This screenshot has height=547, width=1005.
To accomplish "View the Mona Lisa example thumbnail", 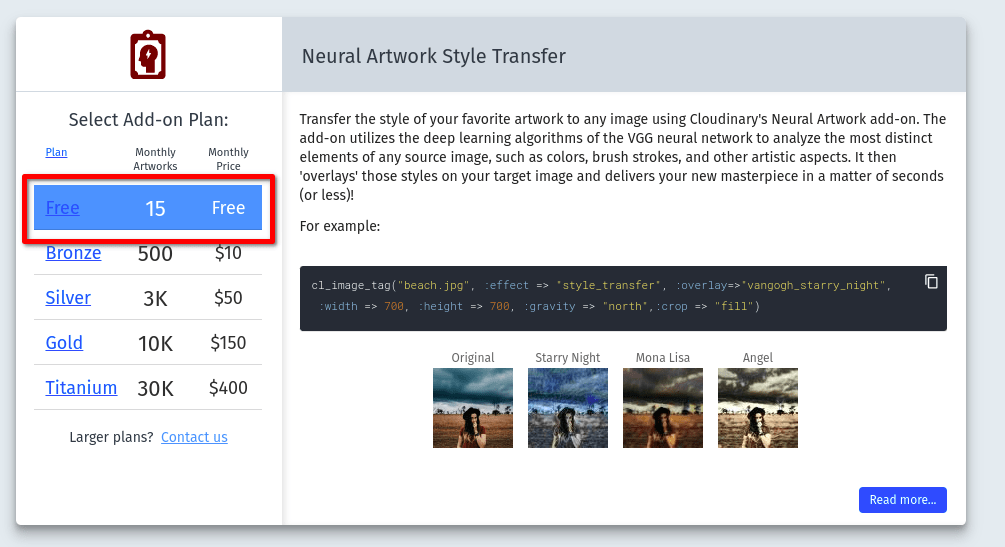I will pos(663,408).
